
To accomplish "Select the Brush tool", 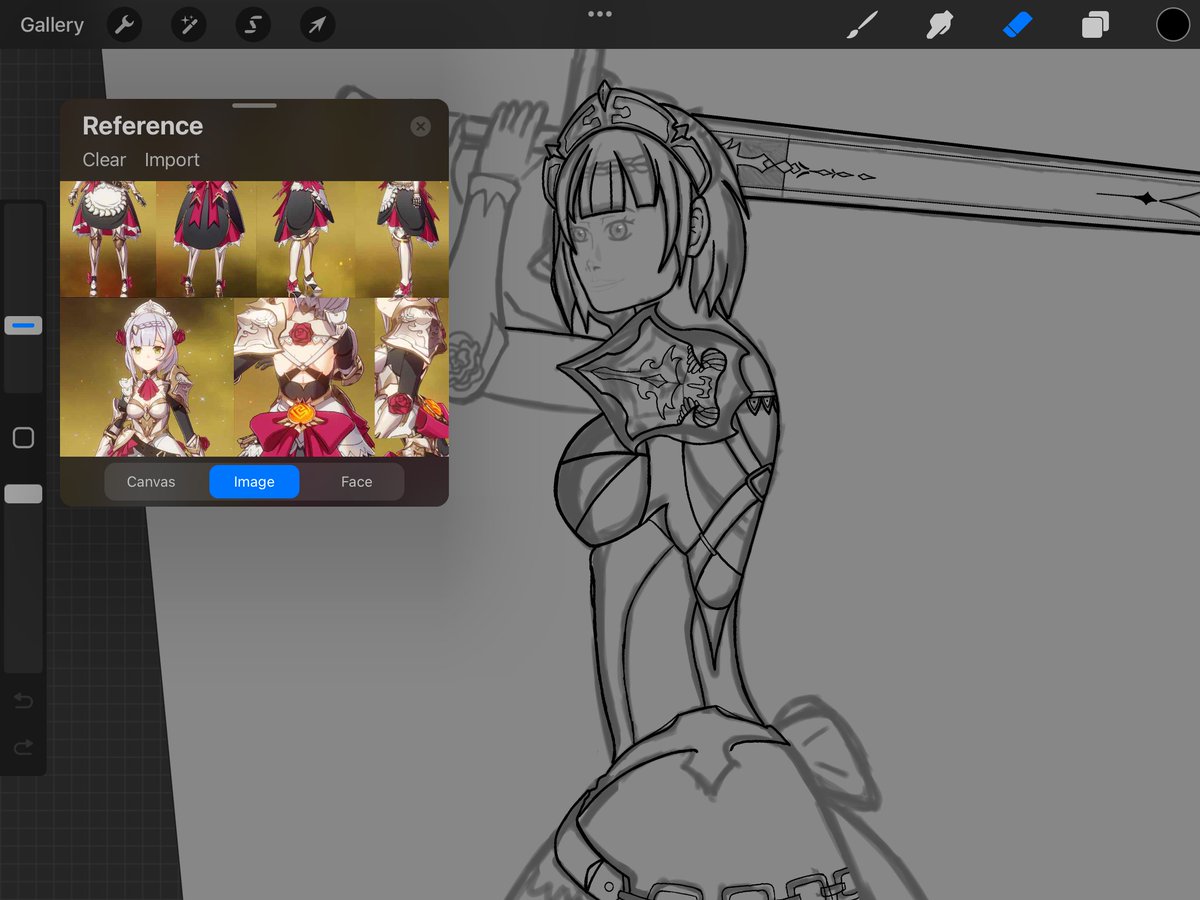I will click(862, 25).
